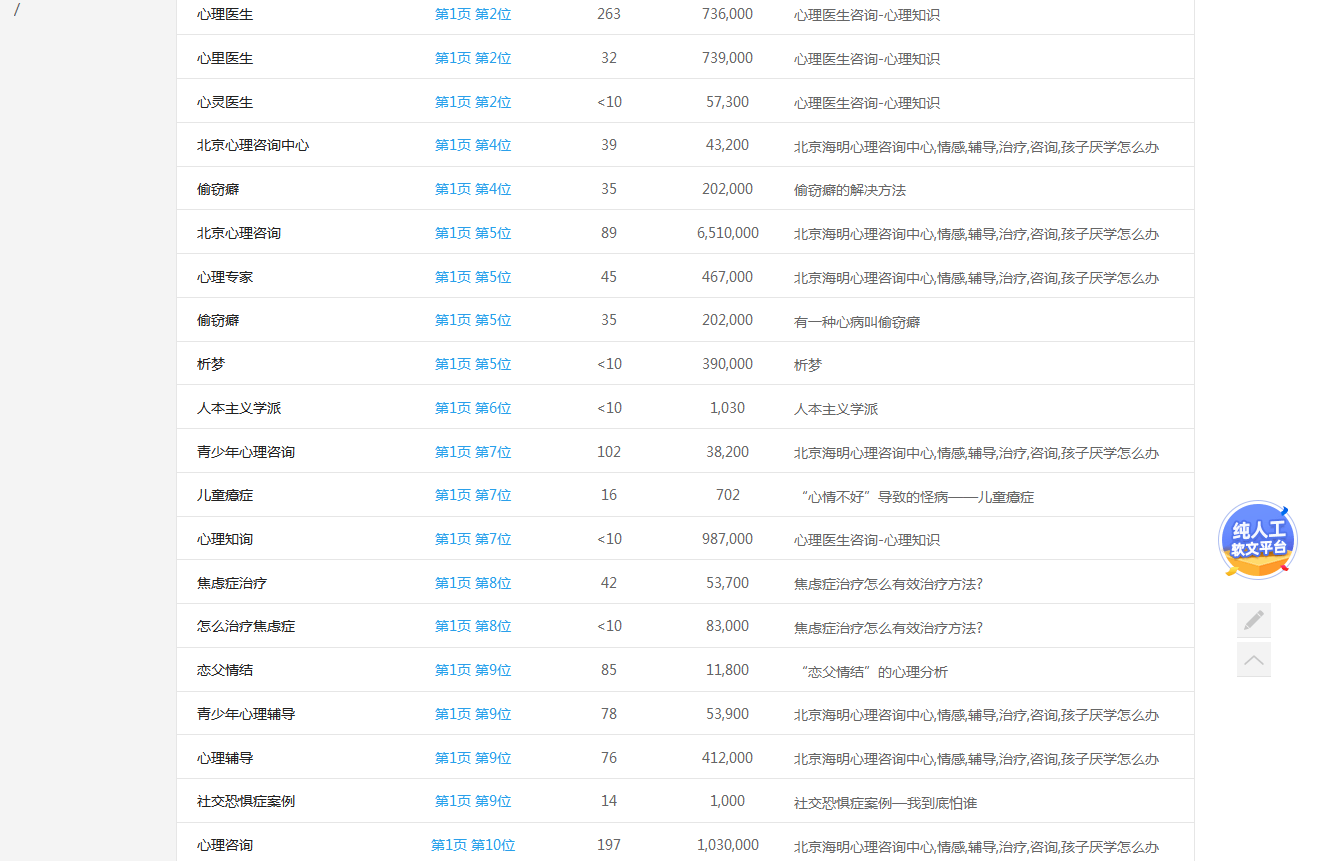Click the back-to-top arrow icon

tap(1254, 660)
